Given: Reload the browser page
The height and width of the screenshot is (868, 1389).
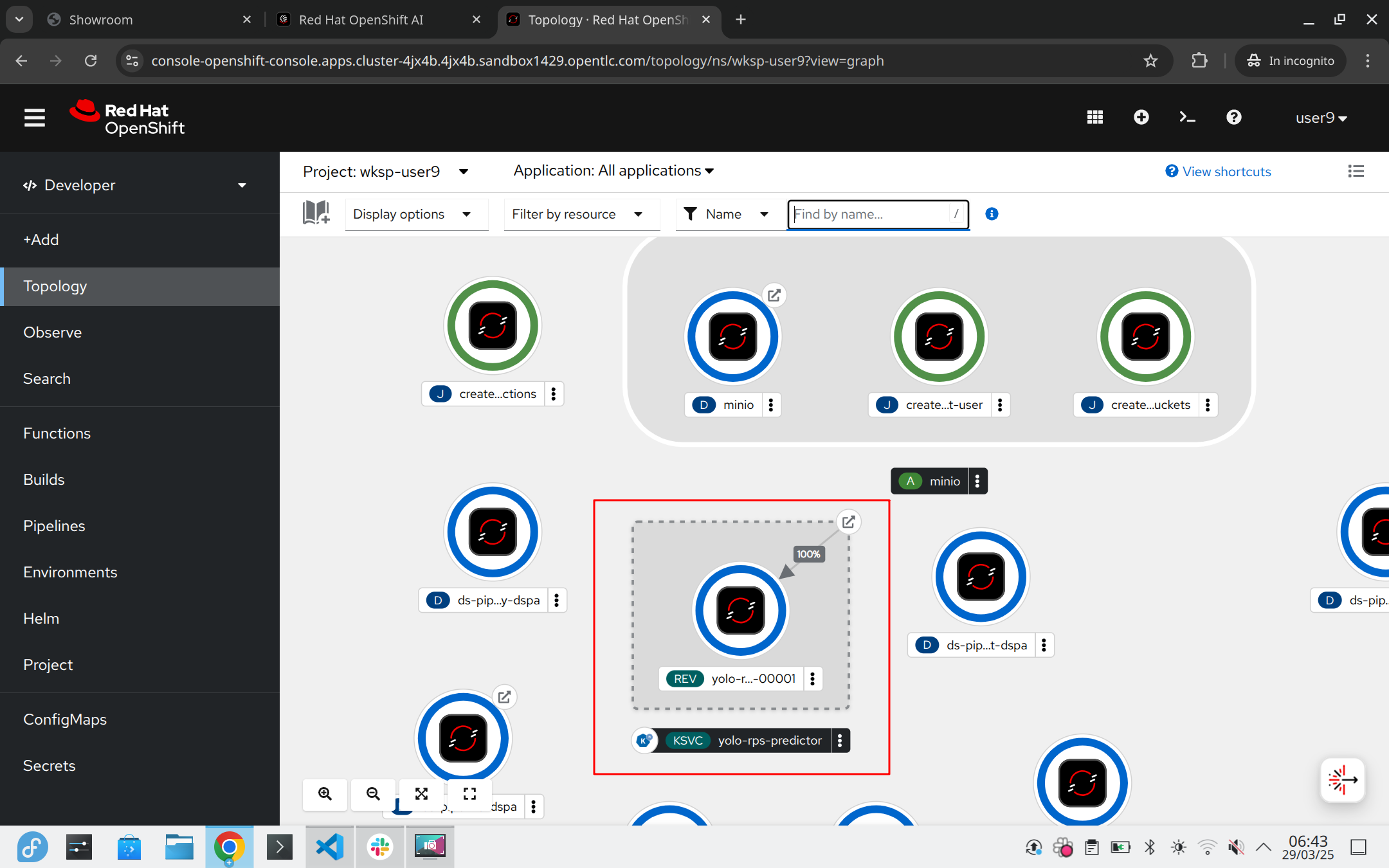Looking at the screenshot, I should [91, 60].
